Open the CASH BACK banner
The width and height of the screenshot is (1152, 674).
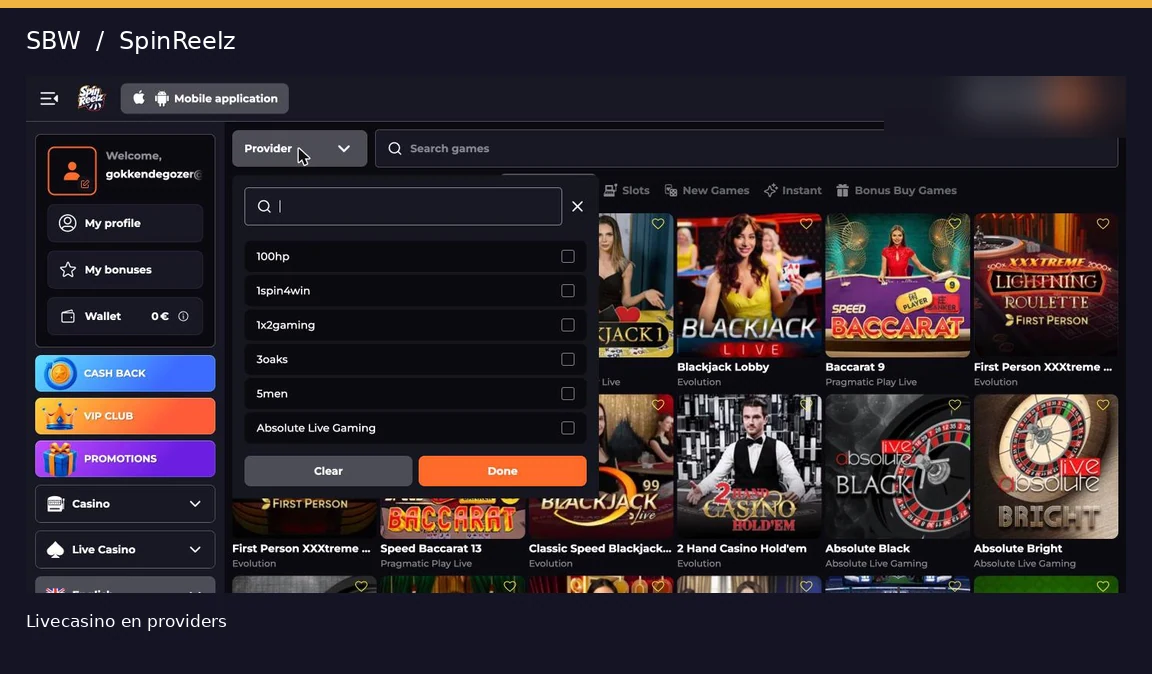point(125,373)
